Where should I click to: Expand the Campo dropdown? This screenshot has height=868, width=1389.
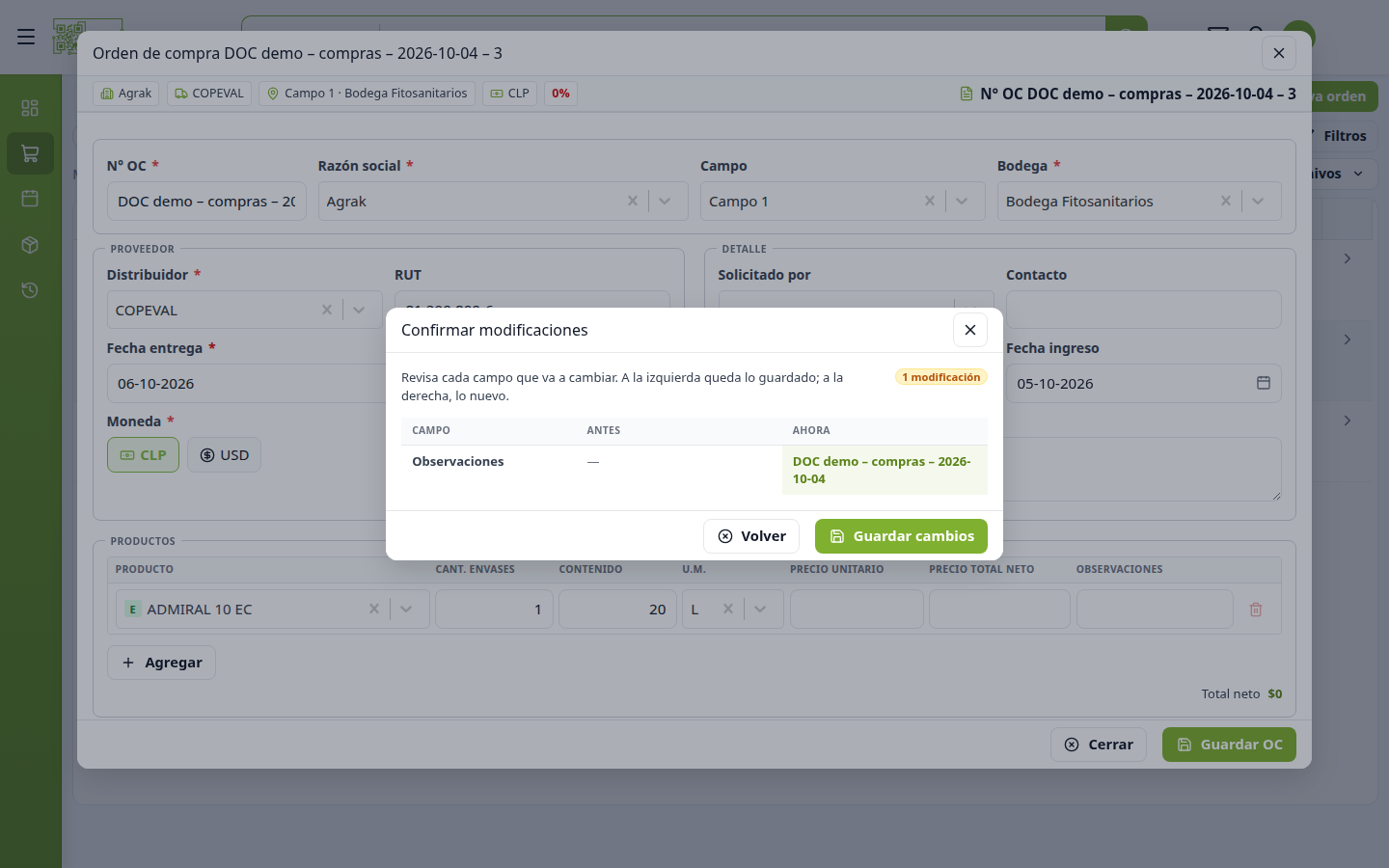(x=962, y=201)
